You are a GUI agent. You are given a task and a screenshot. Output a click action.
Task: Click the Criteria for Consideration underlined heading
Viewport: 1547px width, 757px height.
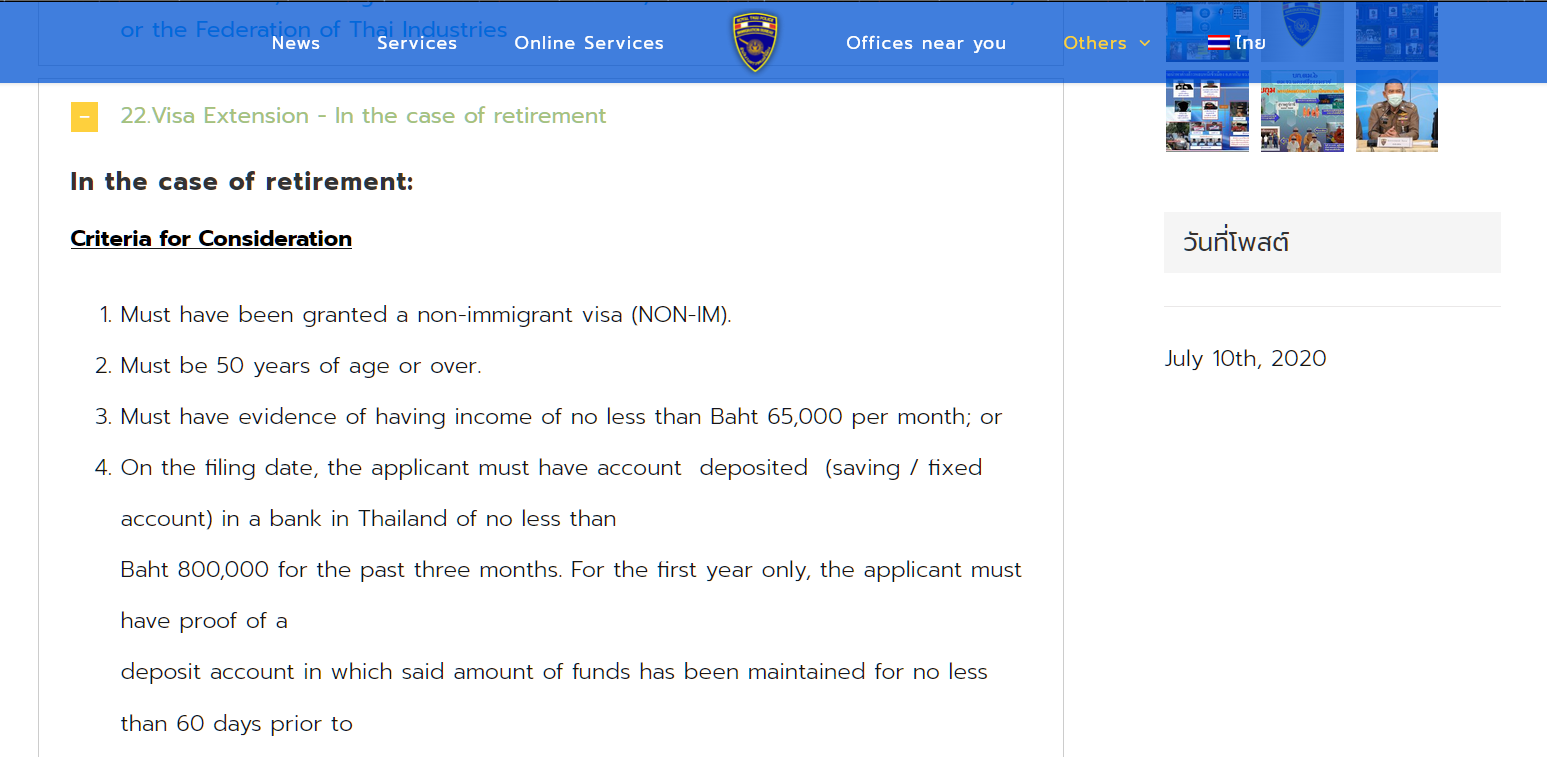tap(211, 239)
